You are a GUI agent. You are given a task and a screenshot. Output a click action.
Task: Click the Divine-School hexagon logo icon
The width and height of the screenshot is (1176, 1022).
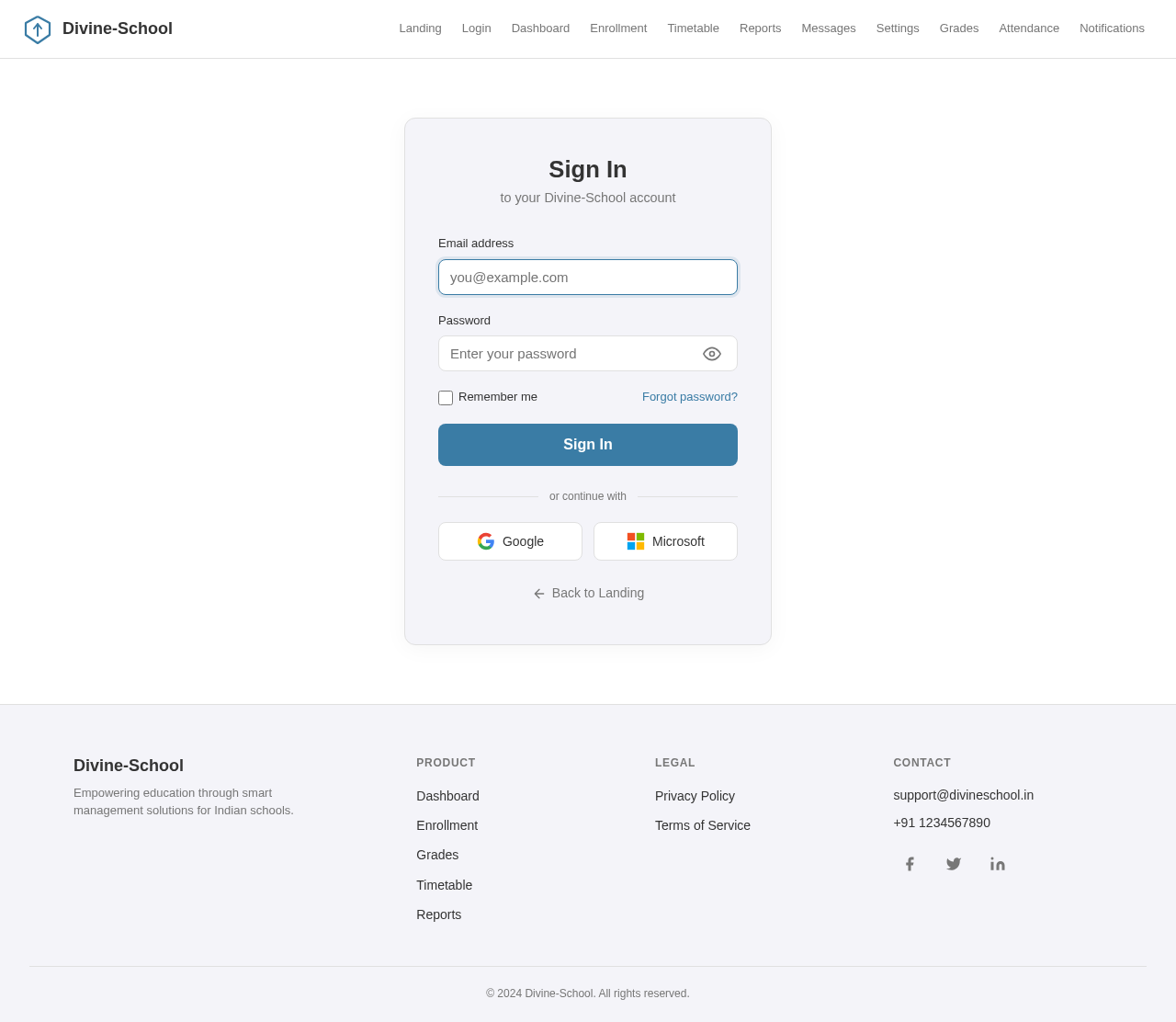[38, 29]
